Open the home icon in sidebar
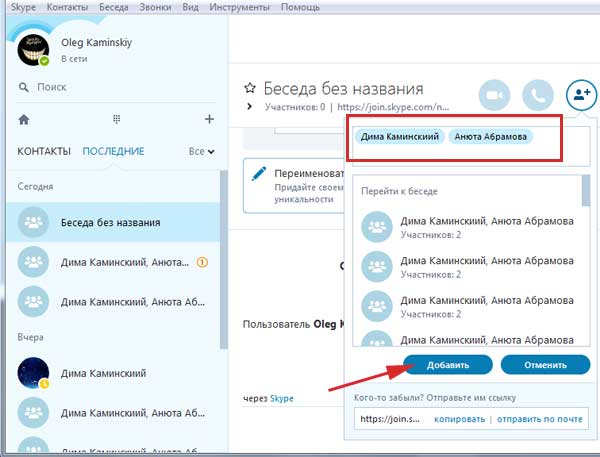This screenshot has height=457, width=600. click(x=25, y=120)
